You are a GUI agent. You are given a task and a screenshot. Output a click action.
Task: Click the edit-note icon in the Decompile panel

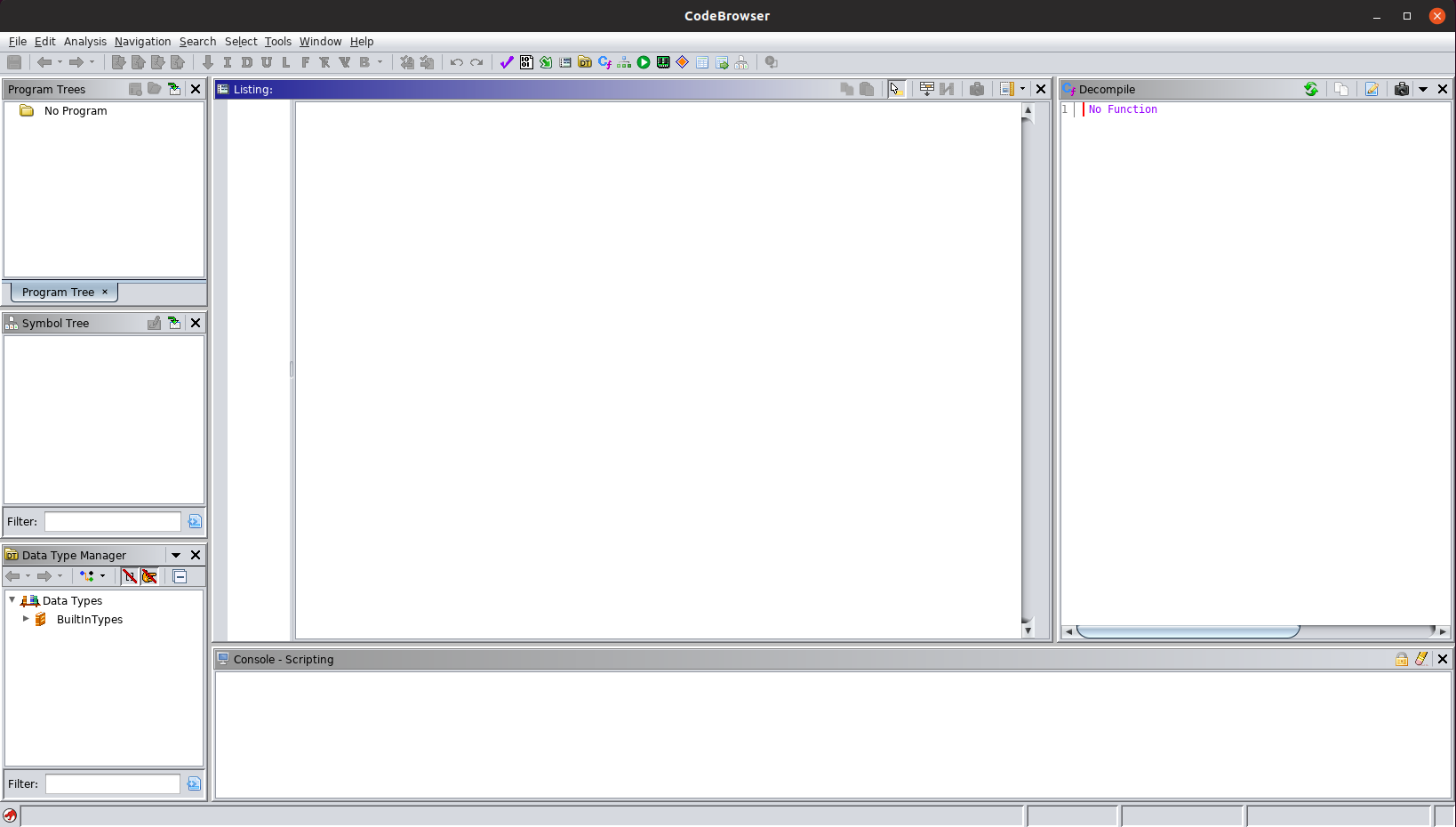point(1372,89)
